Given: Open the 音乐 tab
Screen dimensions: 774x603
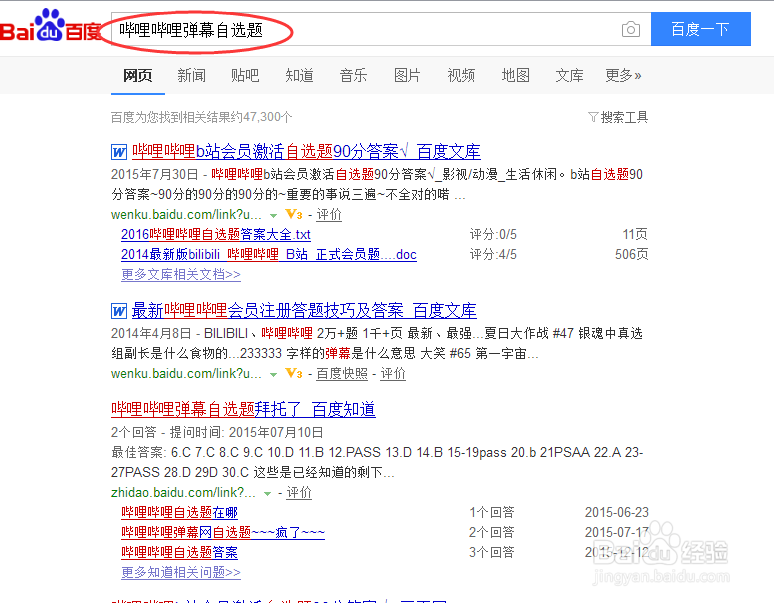Looking at the screenshot, I should [x=353, y=75].
